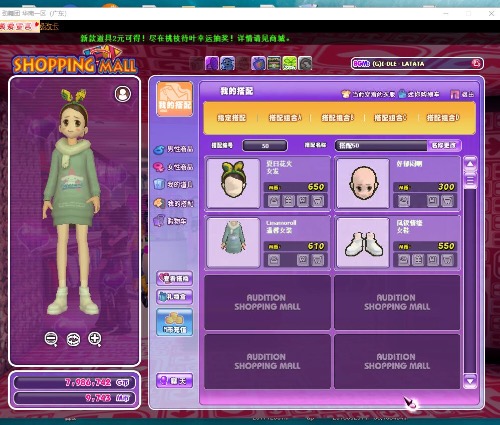Click second action icon under shoes item 550

[x=418, y=260]
